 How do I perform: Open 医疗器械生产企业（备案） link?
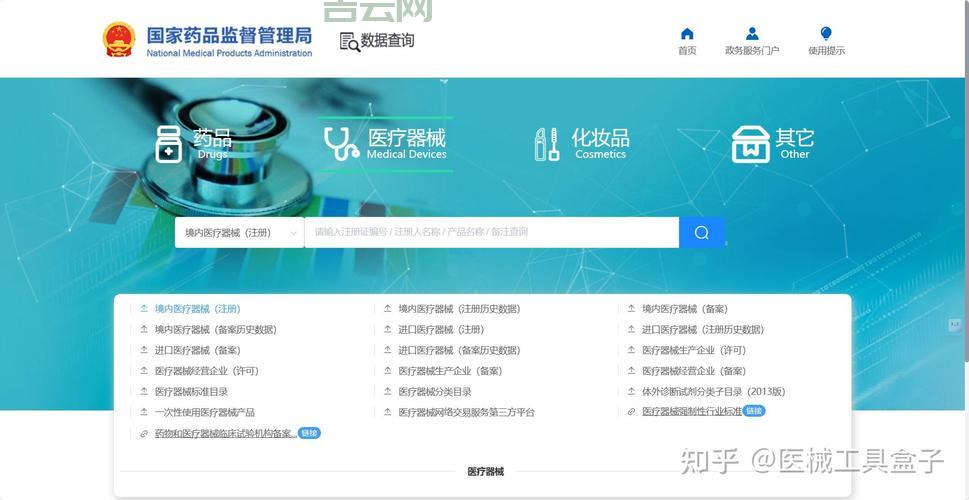coord(451,371)
